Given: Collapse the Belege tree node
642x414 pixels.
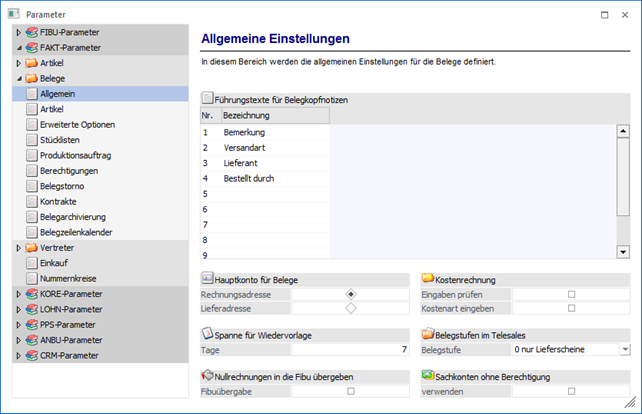Looking at the screenshot, I should 18,78.
